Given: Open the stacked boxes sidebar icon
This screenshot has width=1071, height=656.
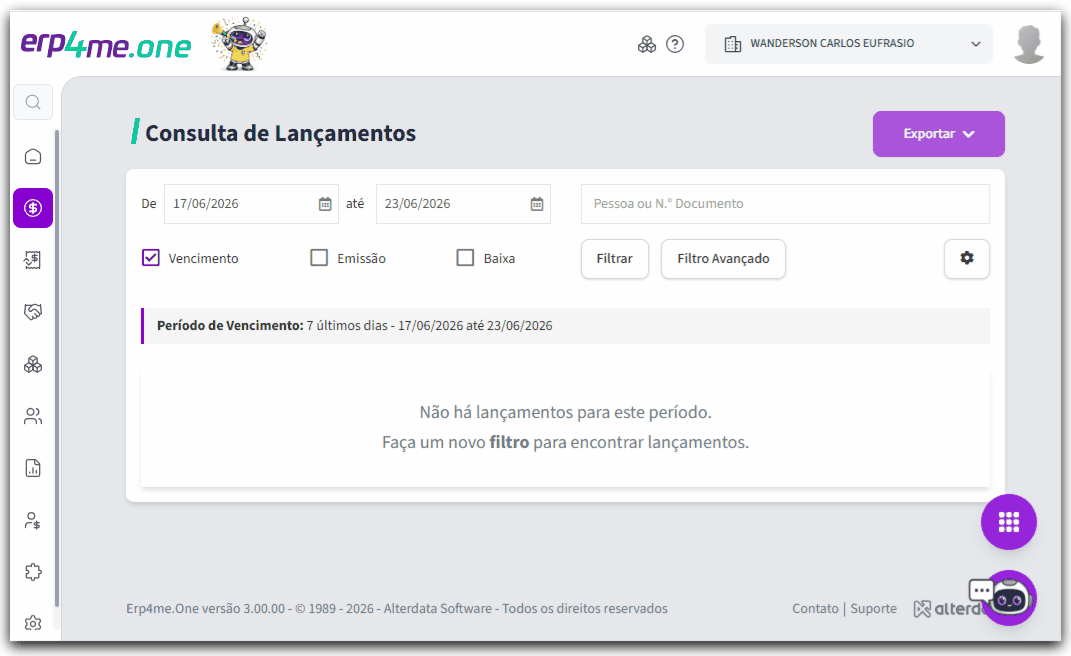Looking at the screenshot, I should coord(33,364).
